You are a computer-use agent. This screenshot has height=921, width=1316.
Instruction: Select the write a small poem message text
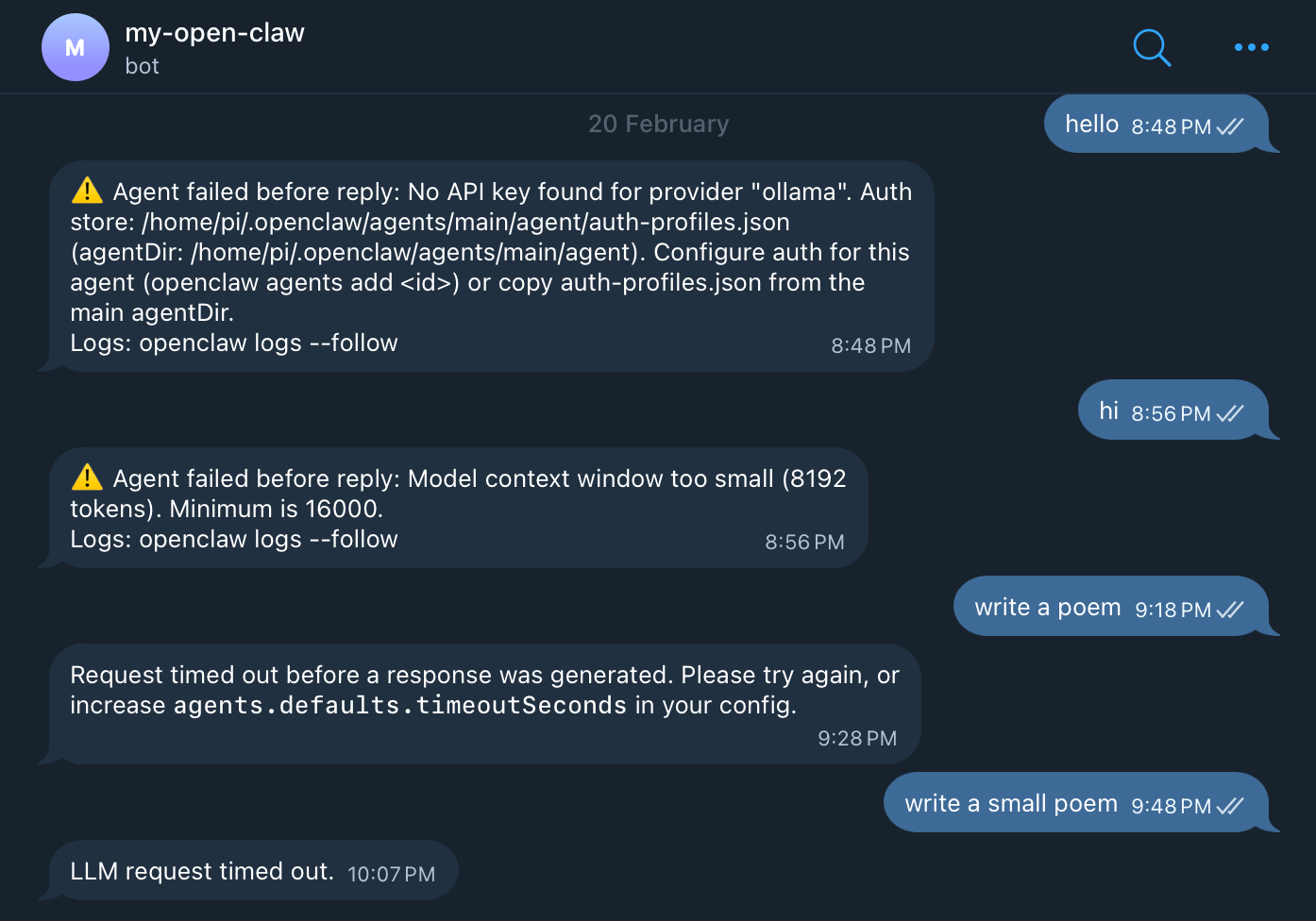click(x=1010, y=804)
